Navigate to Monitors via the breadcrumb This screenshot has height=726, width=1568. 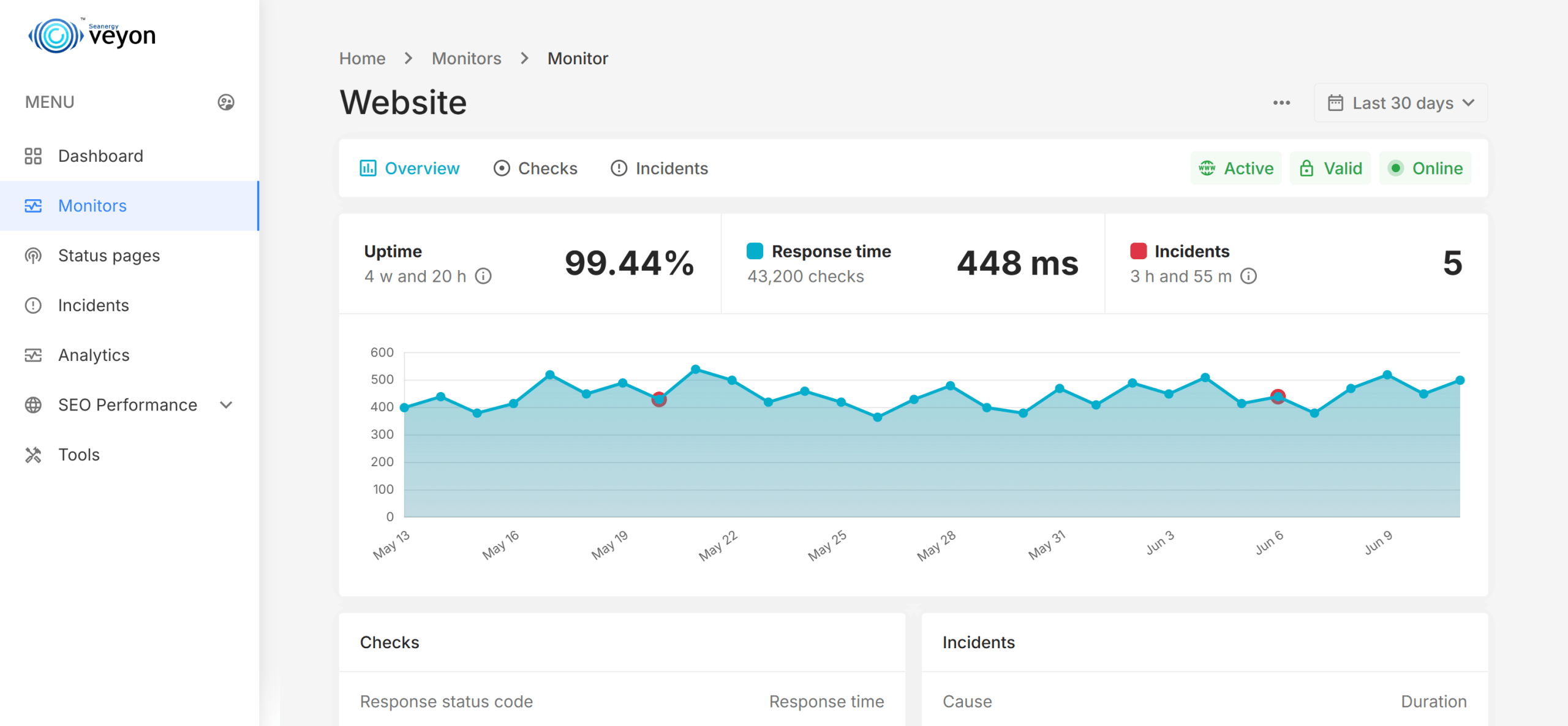pos(466,58)
